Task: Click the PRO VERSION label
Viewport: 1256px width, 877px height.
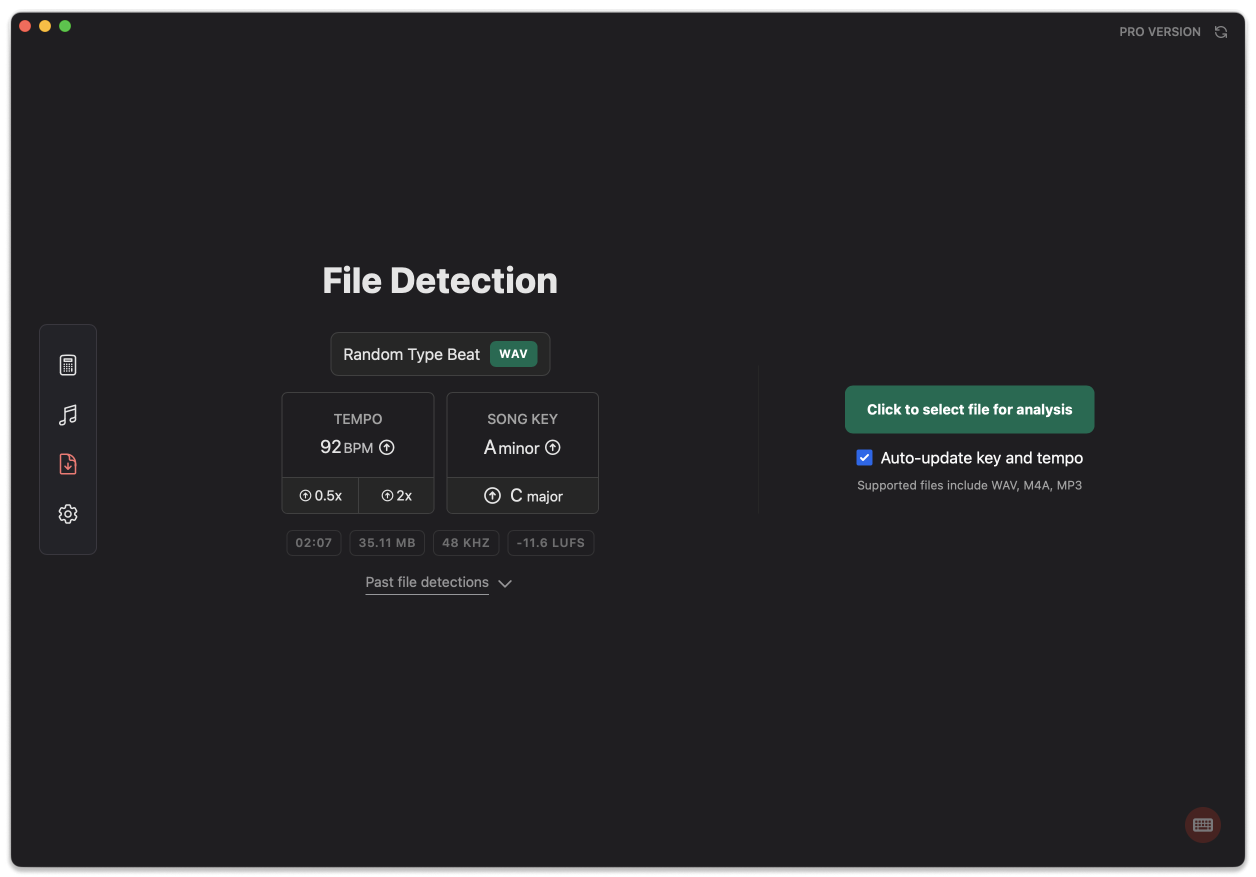Action: [1159, 32]
